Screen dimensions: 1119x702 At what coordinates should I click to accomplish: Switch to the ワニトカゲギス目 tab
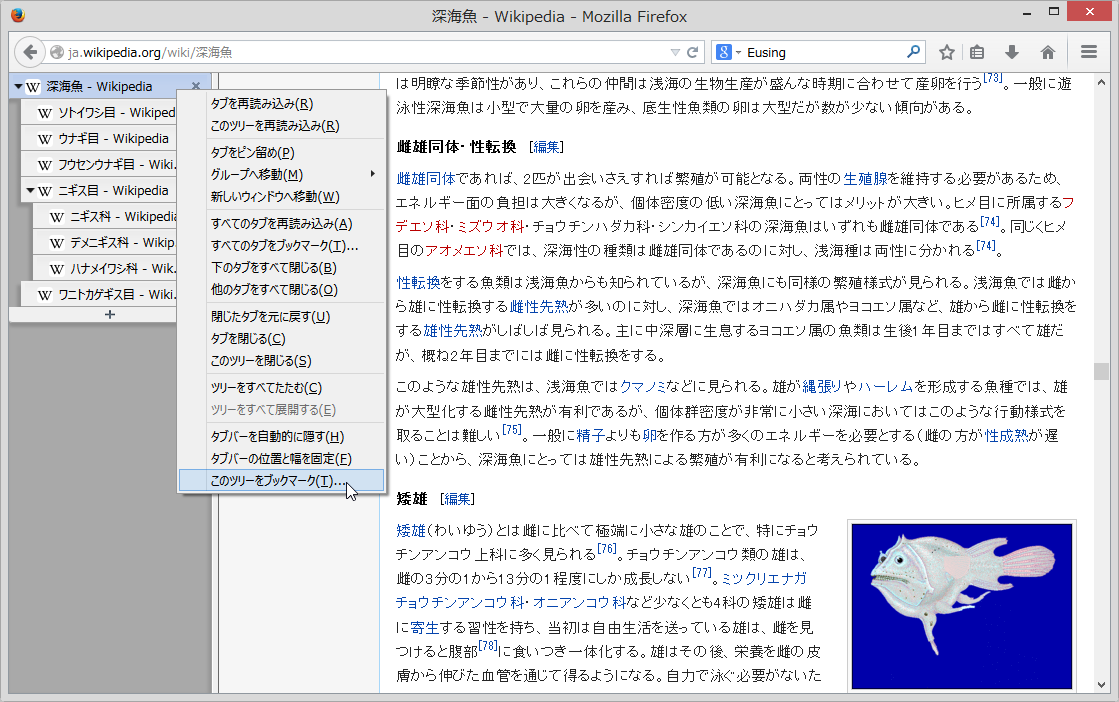click(98, 294)
